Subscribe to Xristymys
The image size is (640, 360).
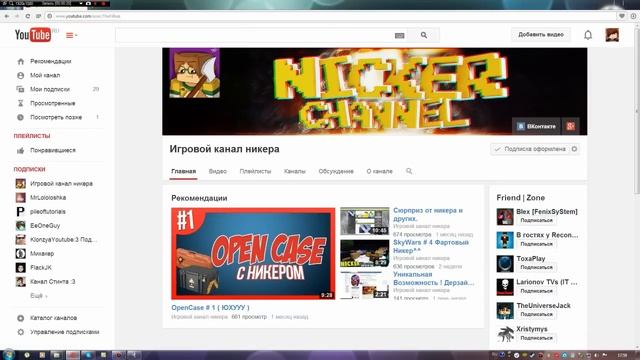click(536, 338)
